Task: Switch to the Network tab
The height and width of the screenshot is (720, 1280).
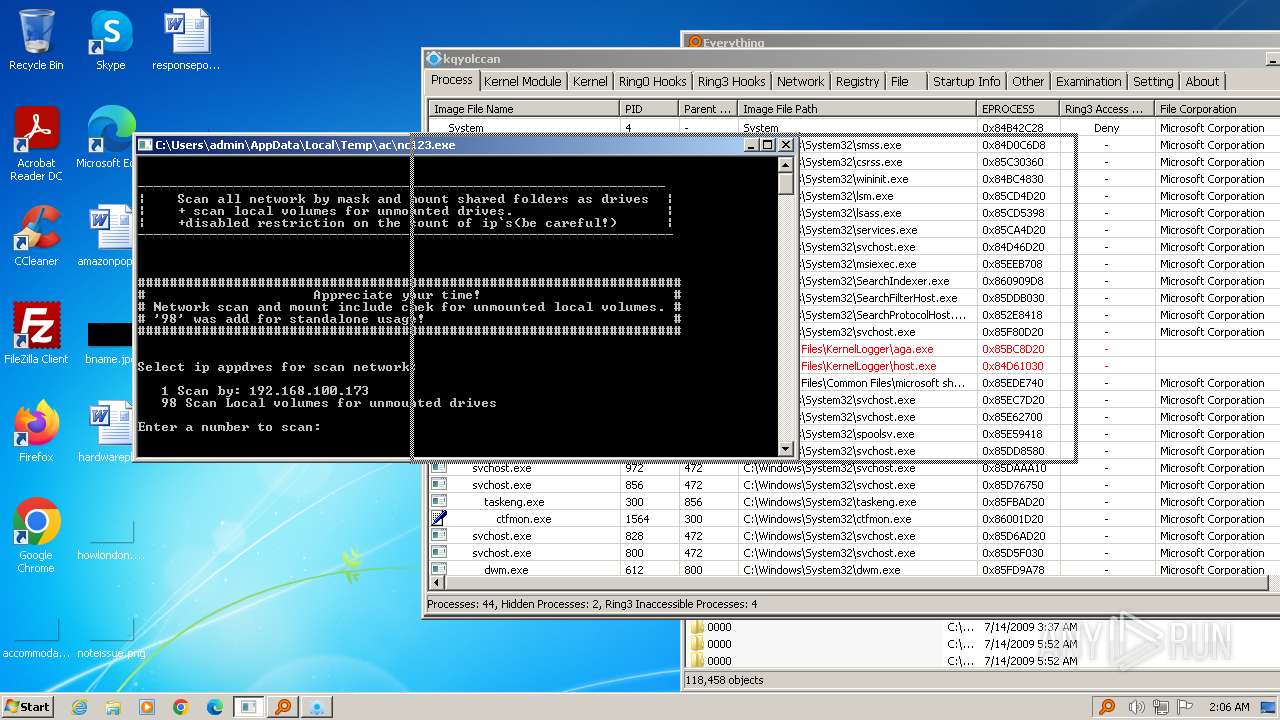Action: (800, 82)
